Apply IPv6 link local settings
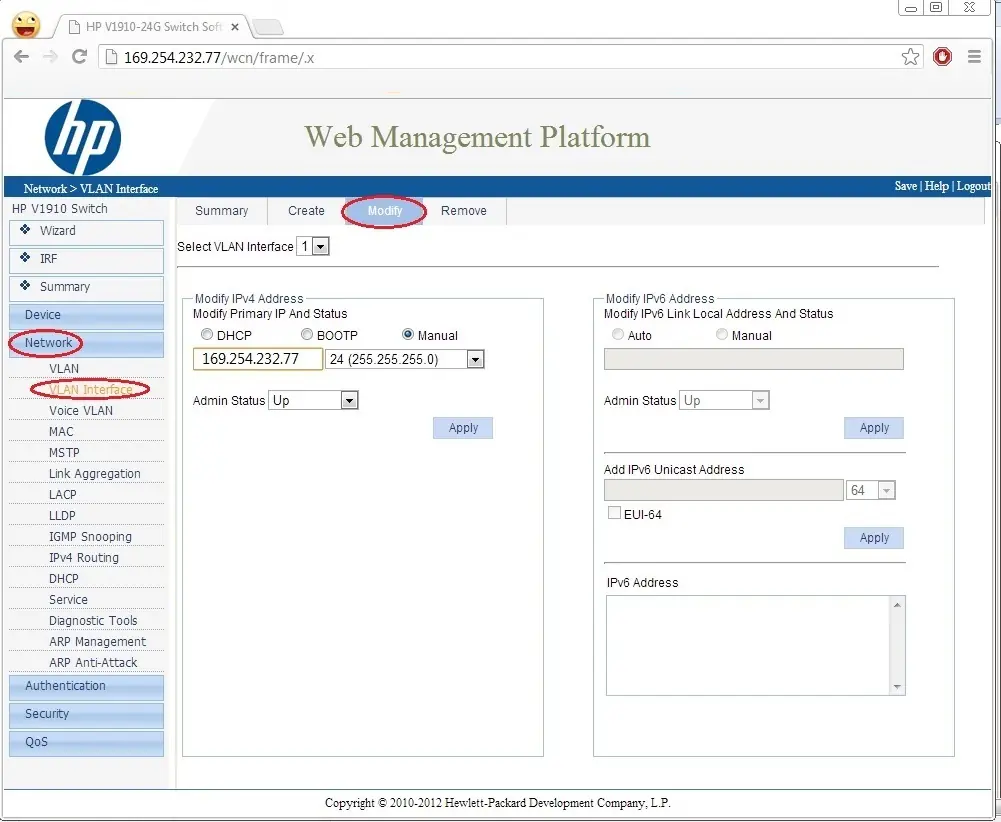 (874, 428)
